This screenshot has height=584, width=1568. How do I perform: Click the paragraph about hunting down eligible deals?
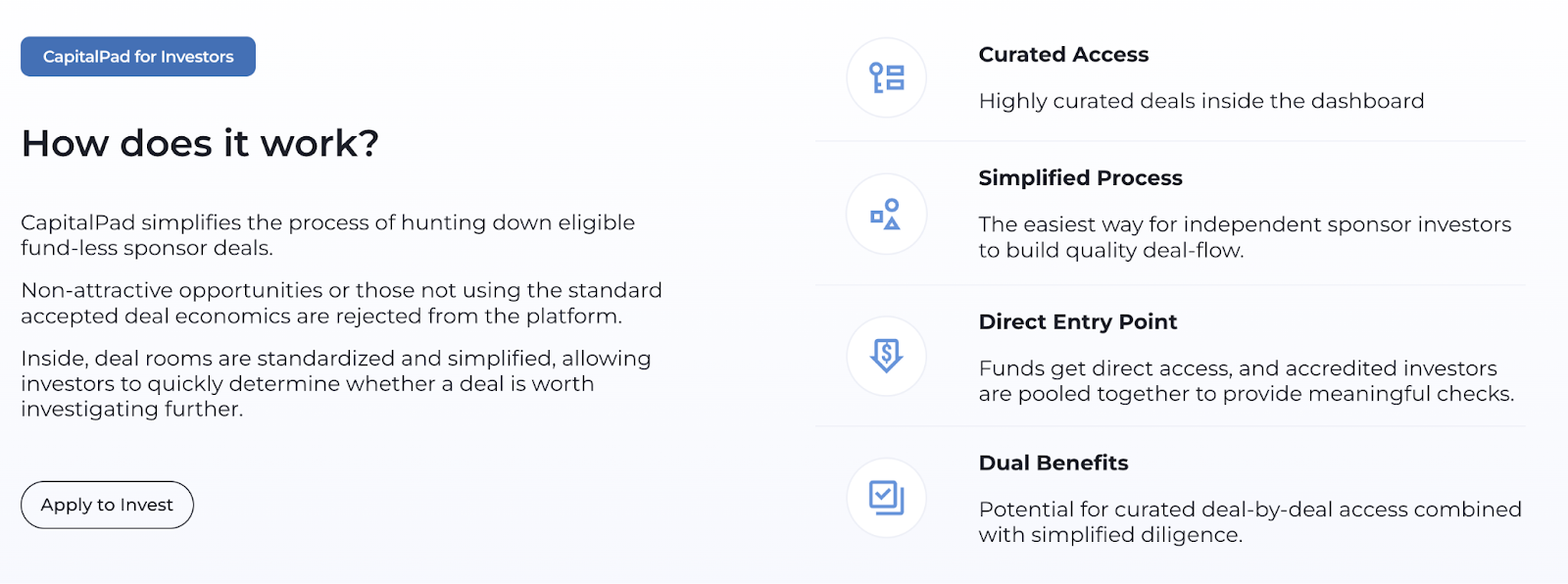(327, 235)
